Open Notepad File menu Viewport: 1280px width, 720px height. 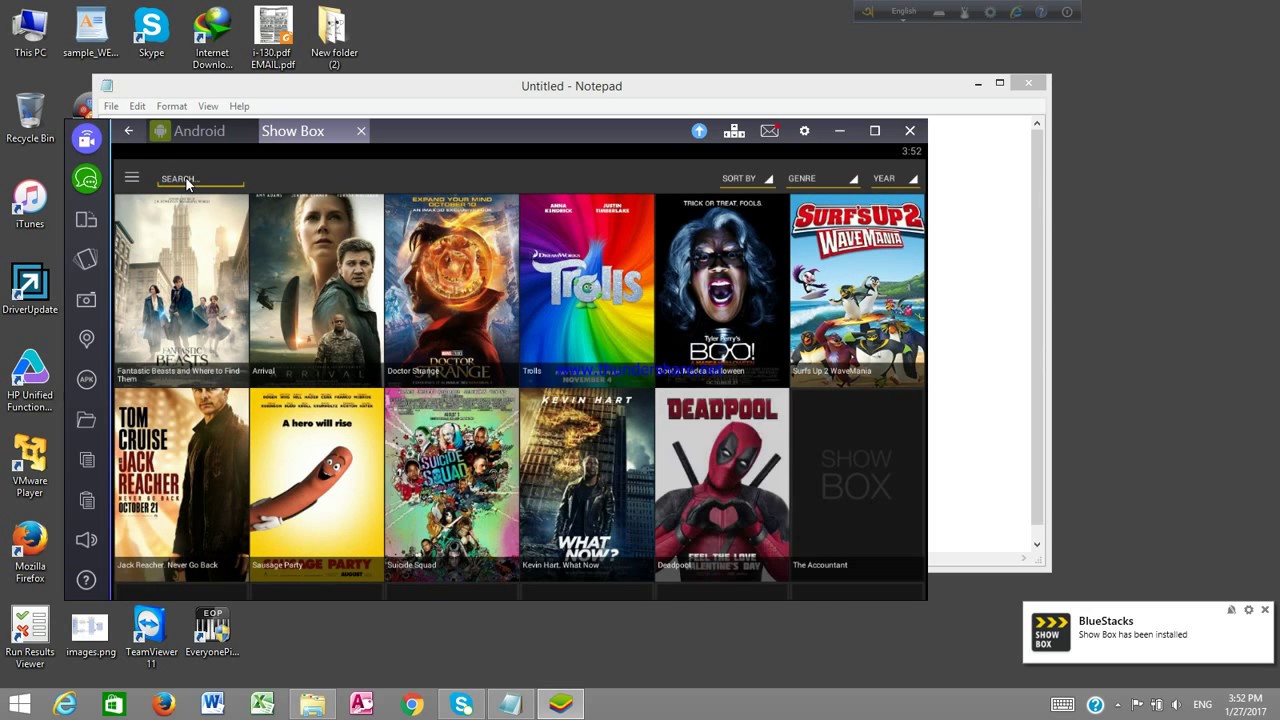tap(111, 106)
